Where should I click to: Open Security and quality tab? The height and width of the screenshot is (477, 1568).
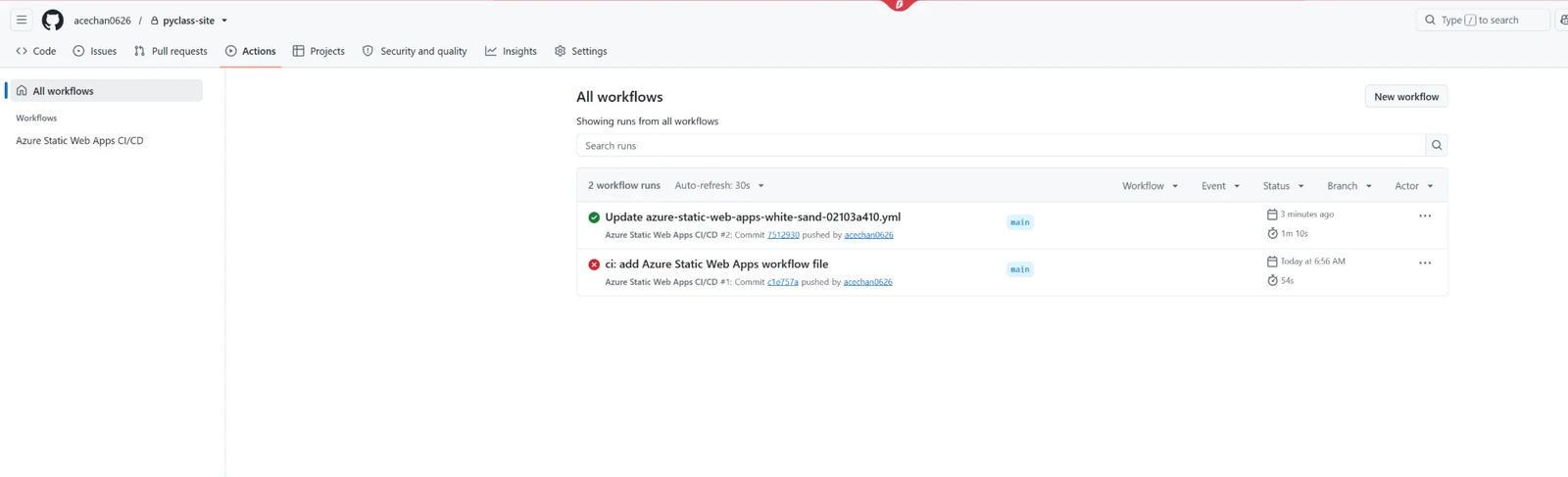(x=415, y=51)
